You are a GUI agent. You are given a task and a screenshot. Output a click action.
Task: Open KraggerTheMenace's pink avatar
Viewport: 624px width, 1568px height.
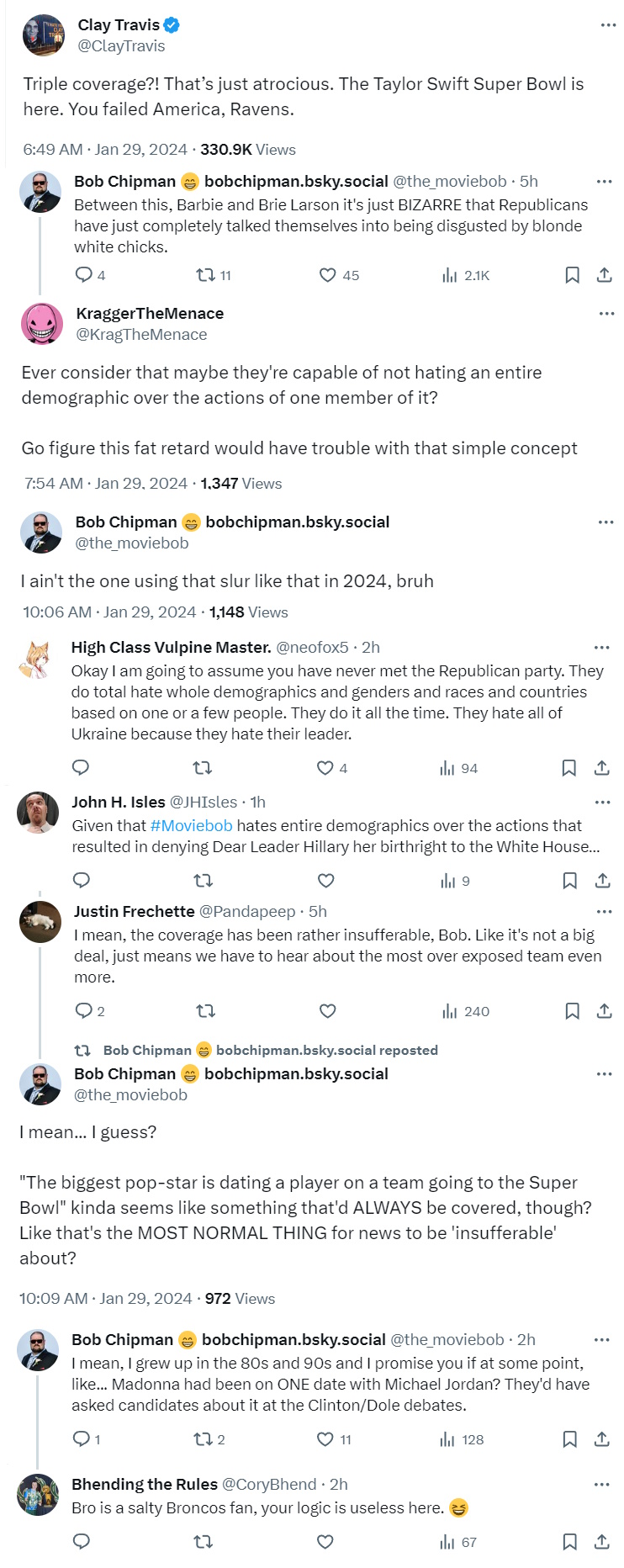click(x=42, y=324)
